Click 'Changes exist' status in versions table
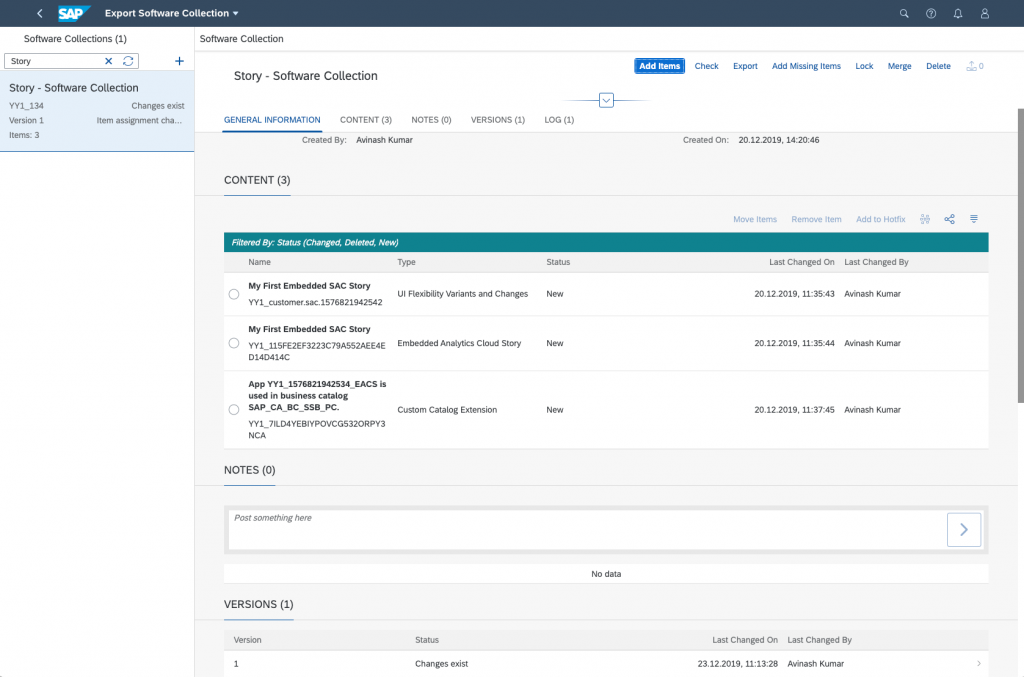Screen dimensions: 1024x677 (441, 664)
